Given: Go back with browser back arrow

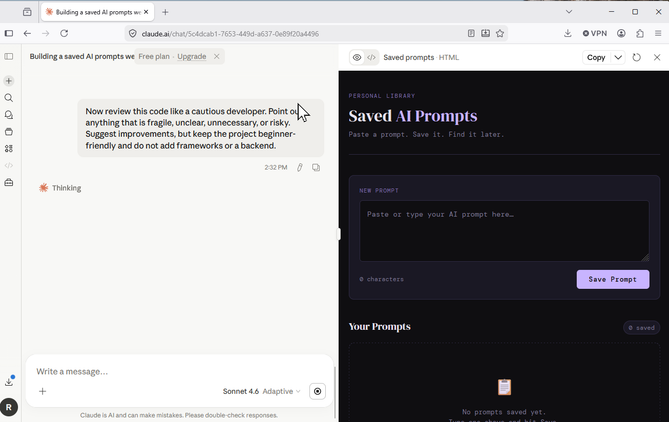Looking at the screenshot, I should click(27, 33).
